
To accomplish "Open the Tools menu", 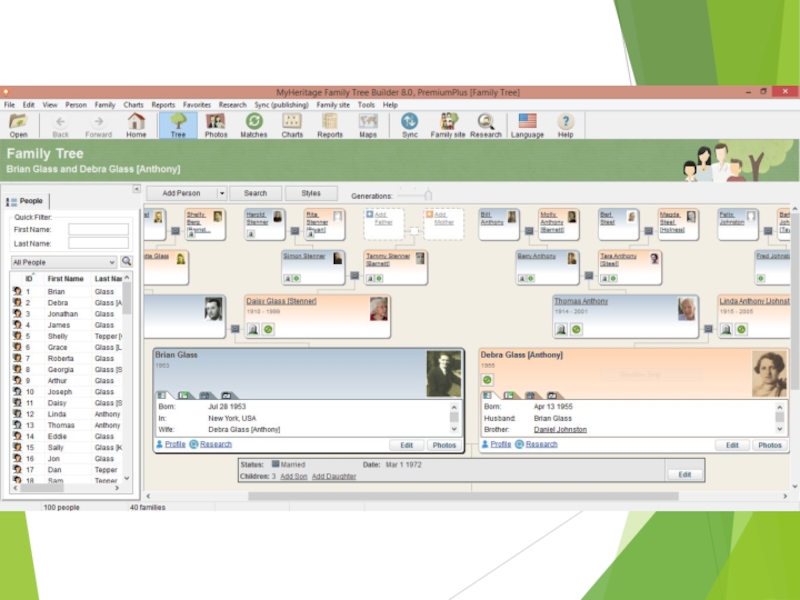I will pos(366,105).
